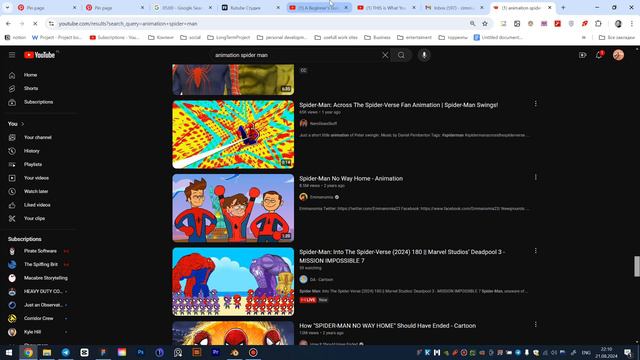
Task: Expand the You section chevron
Action: (23, 124)
